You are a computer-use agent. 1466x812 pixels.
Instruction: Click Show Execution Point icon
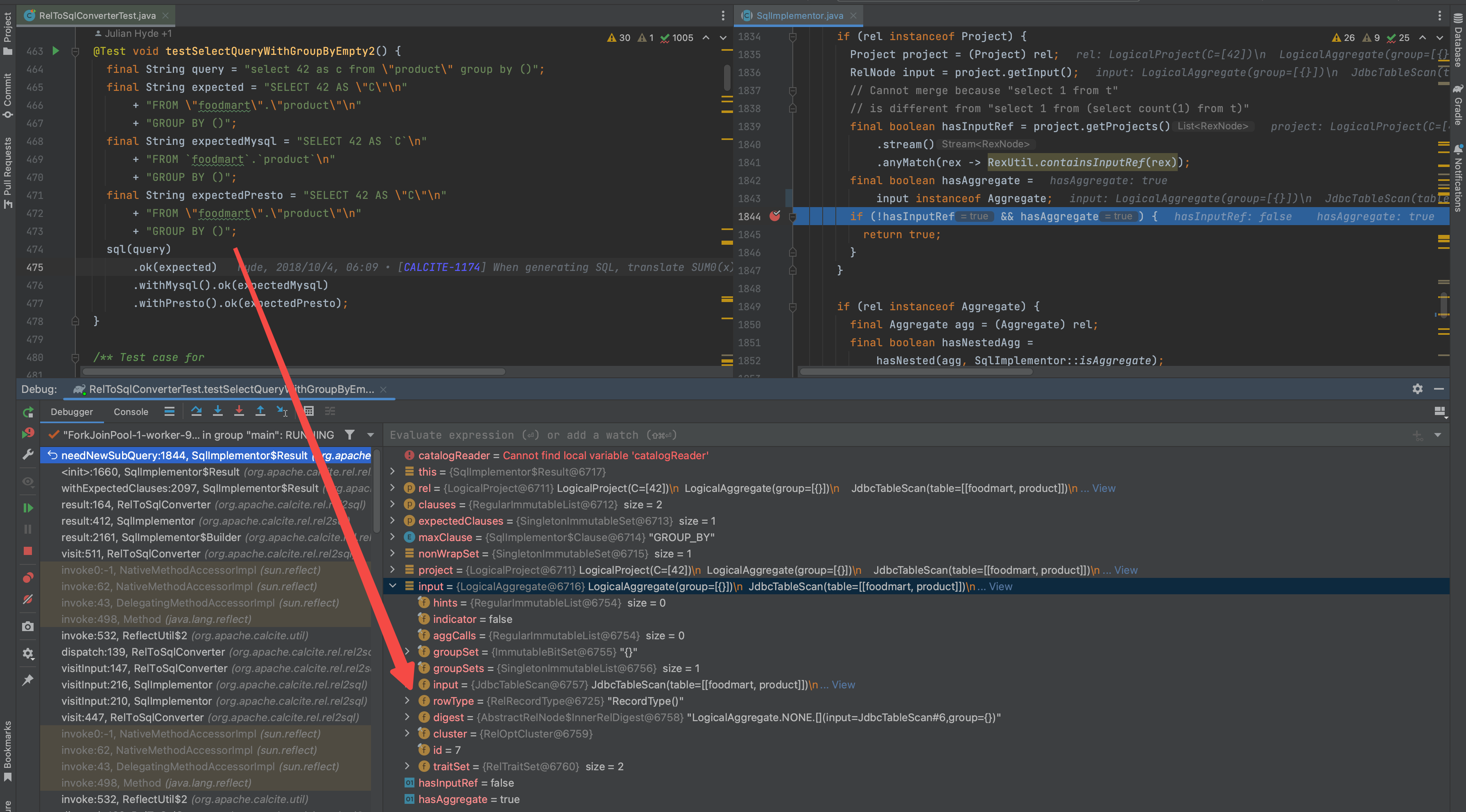point(169,411)
